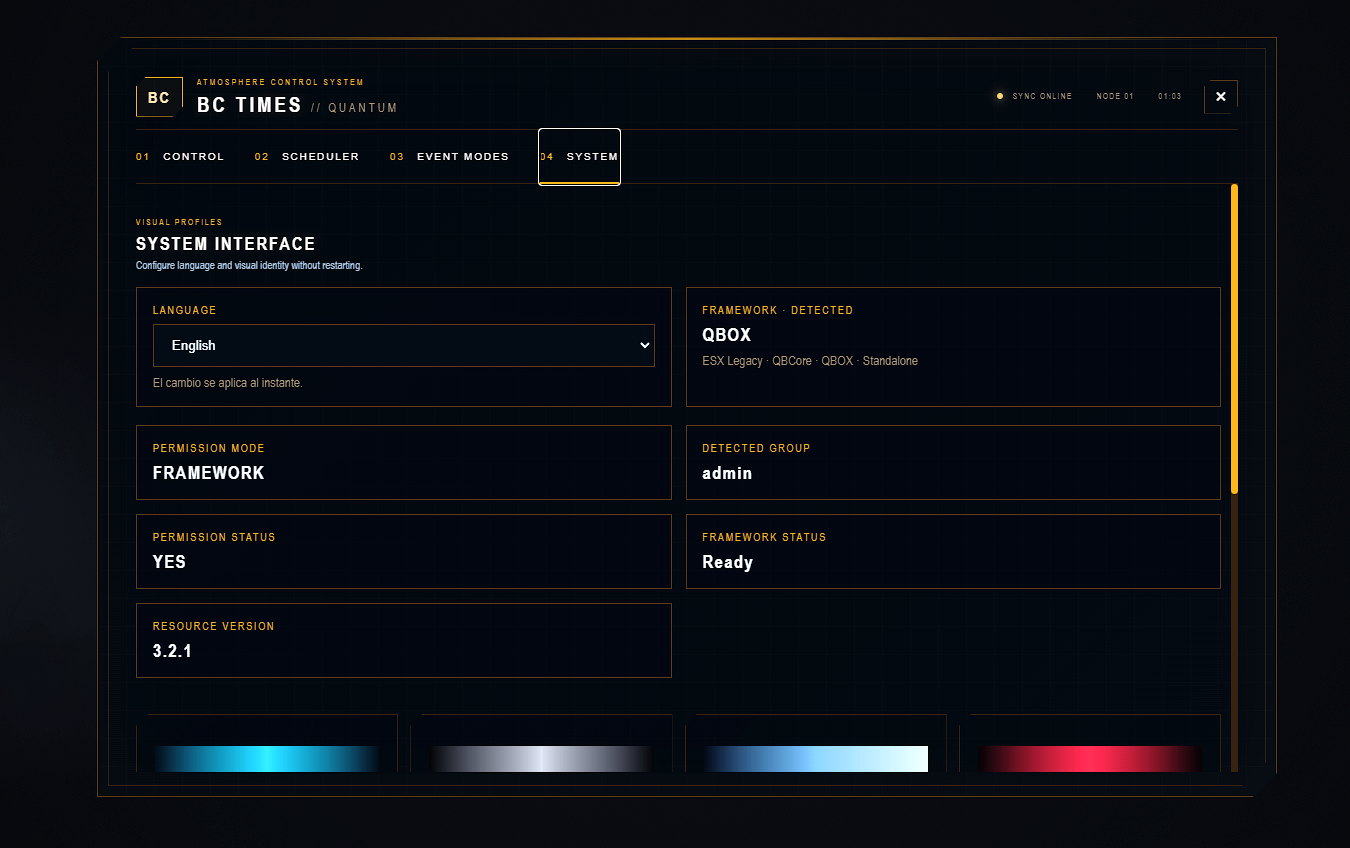Click the Sync Online status indicator

(1034, 97)
